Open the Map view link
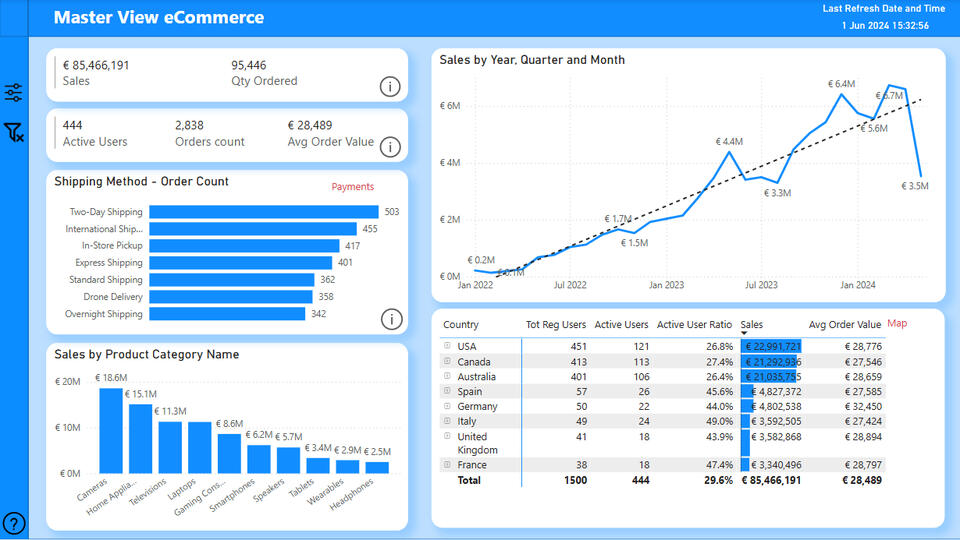 coord(897,323)
